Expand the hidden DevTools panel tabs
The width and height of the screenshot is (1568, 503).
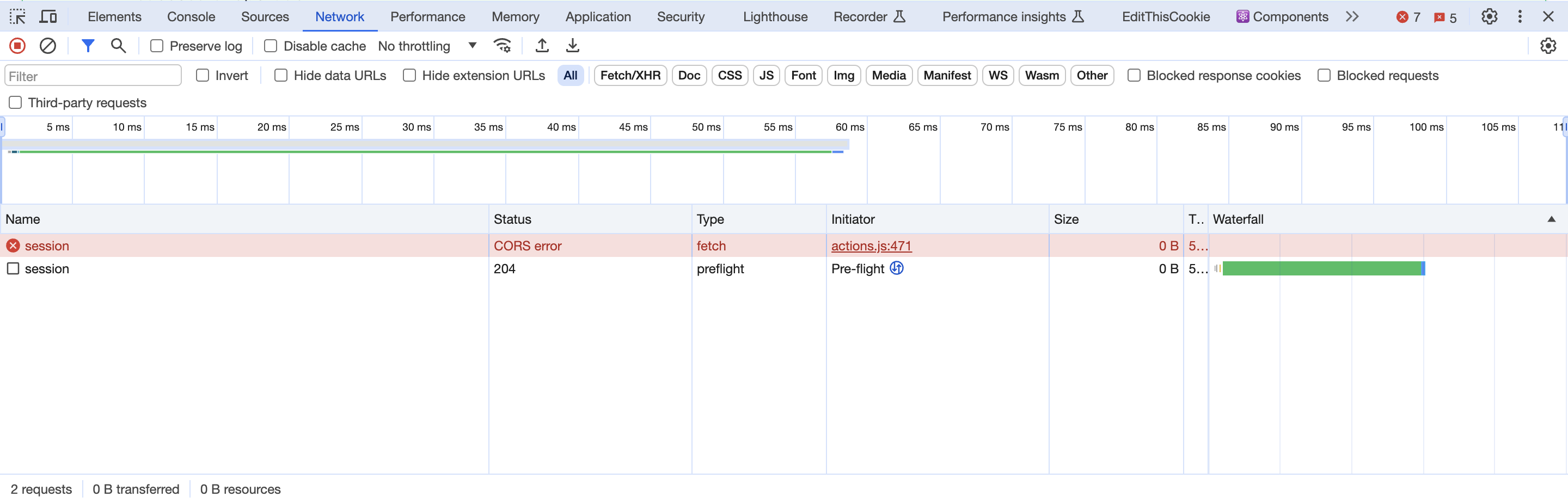pos(1352,16)
